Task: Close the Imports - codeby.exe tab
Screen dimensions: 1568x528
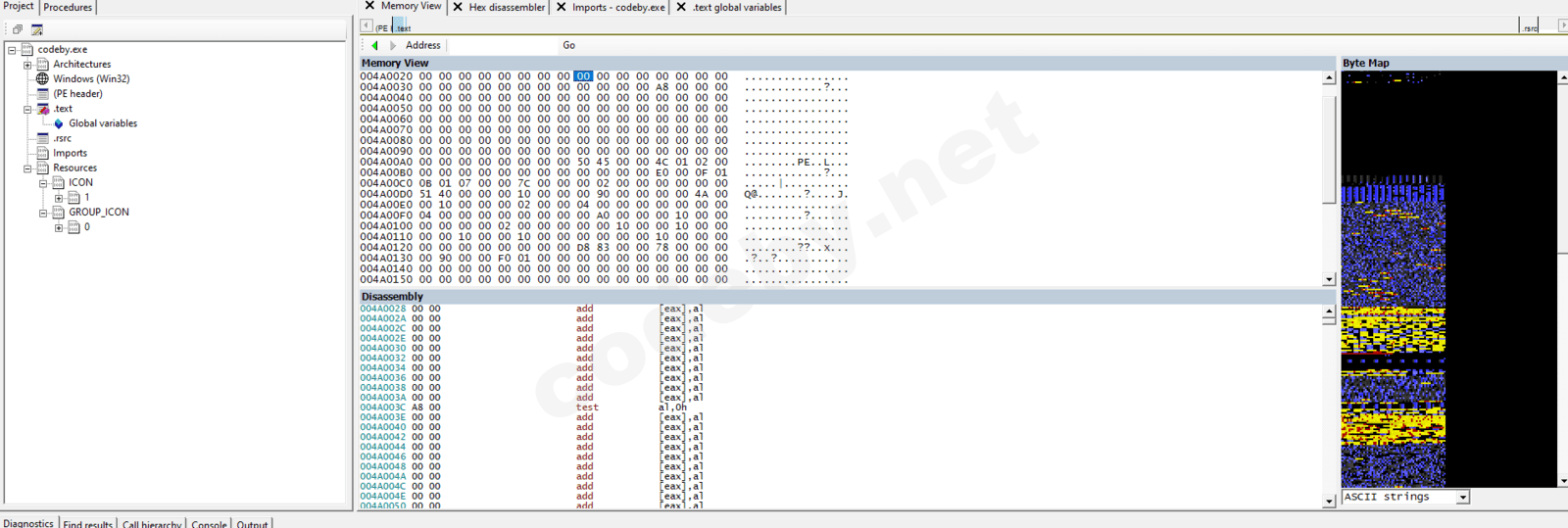Action: 562,7
